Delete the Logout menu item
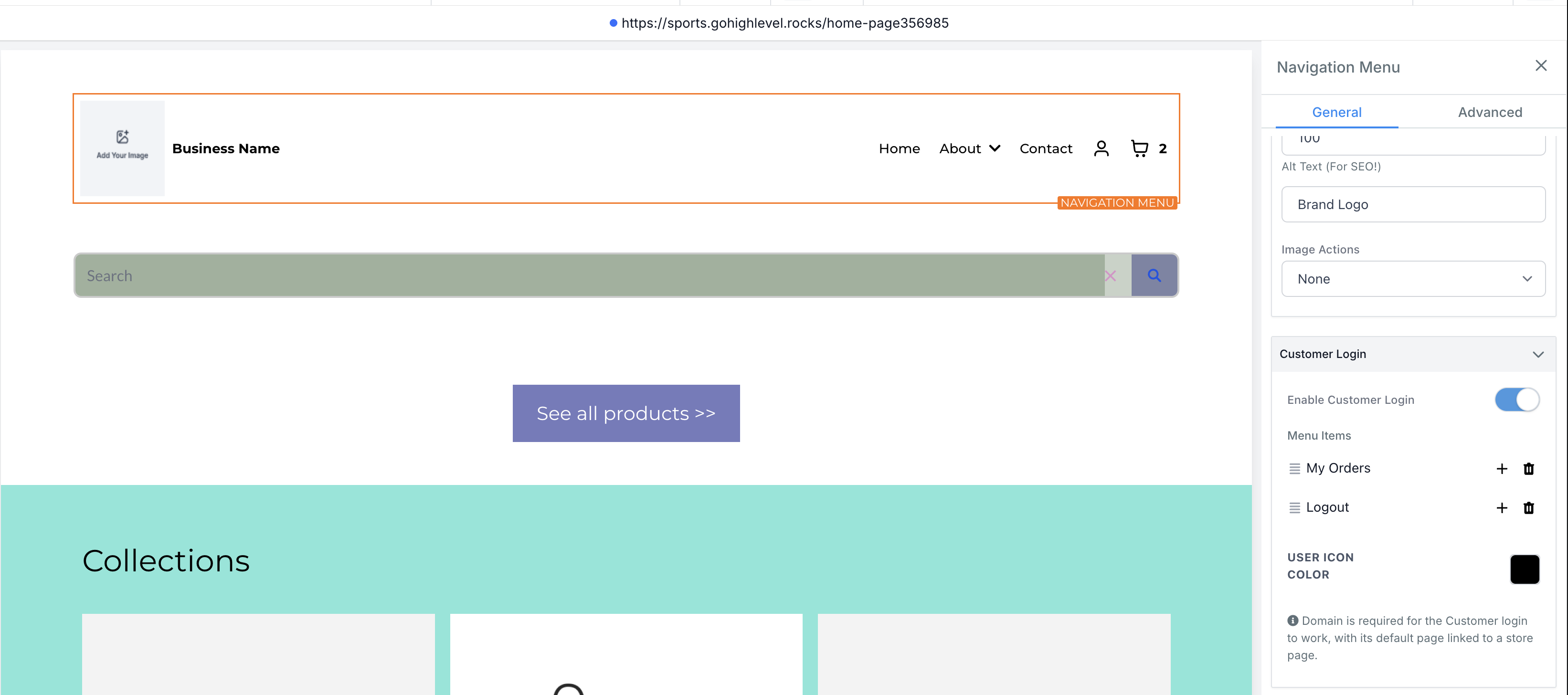Image resolution: width=1568 pixels, height=695 pixels. click(x=1528, y=507)
